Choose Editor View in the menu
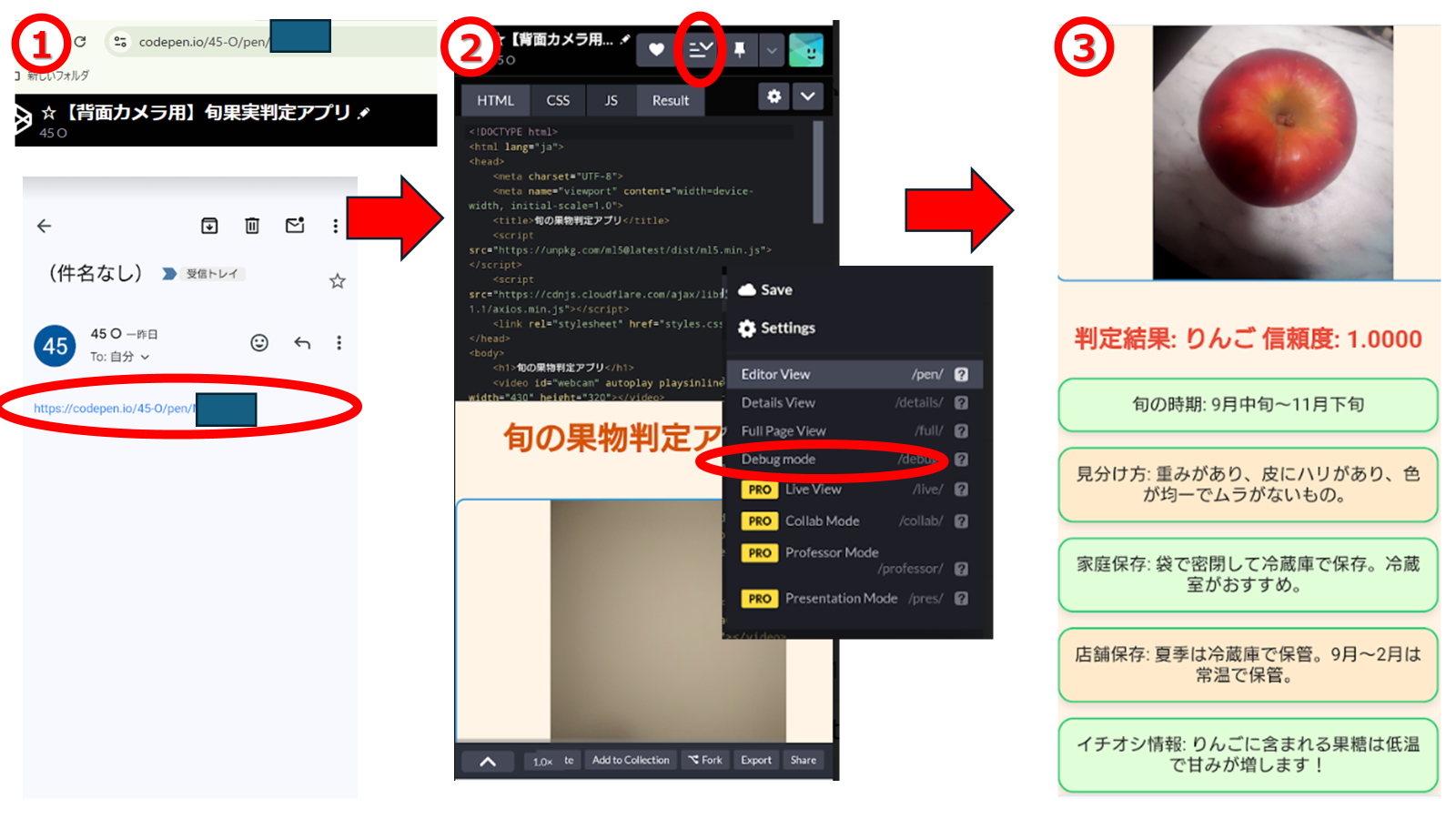The height and width of the screenshot is (819, 1456). pyautogui.click(x=854, y=374)
